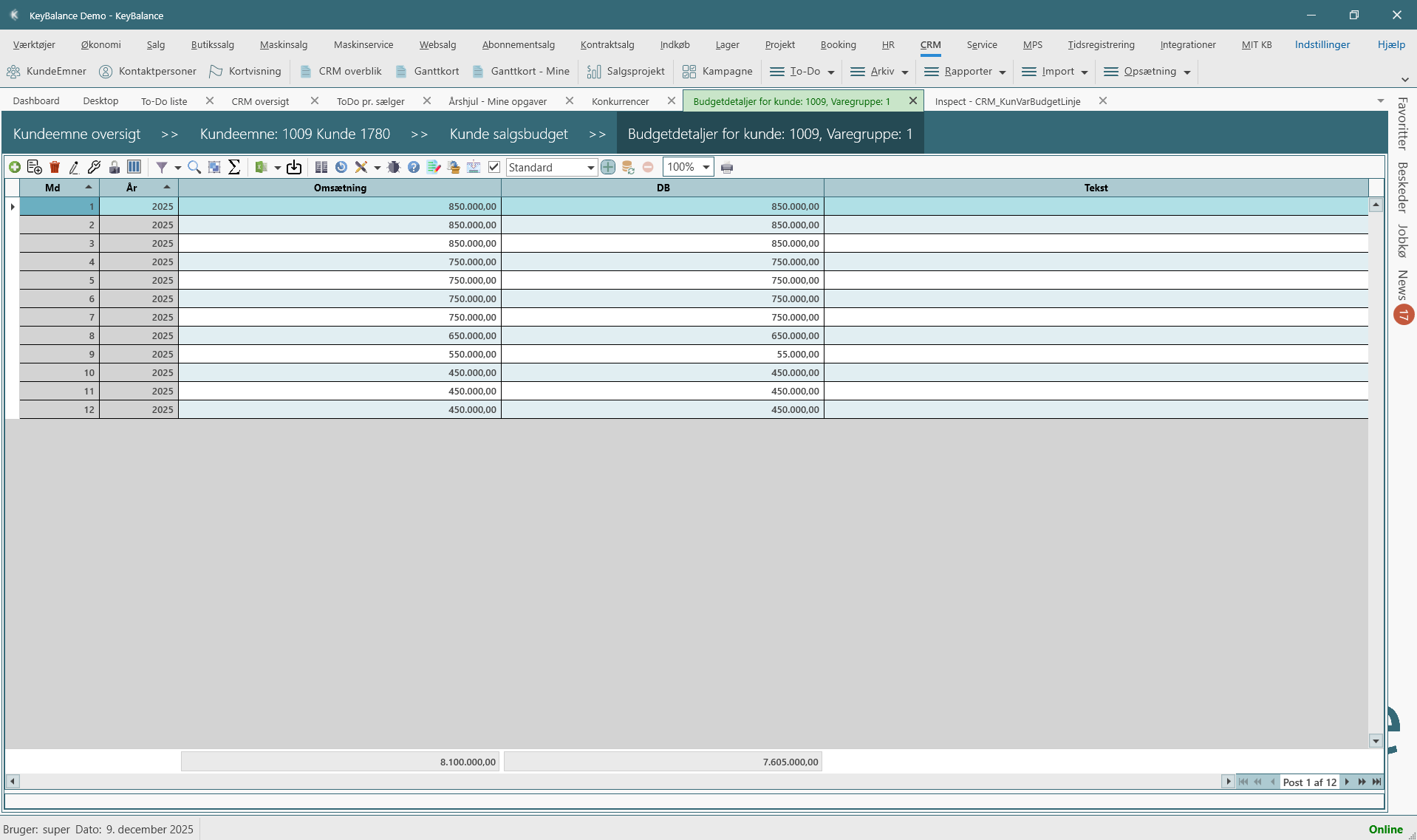Click the blue question mark help icon
Screen dimensions: 1417x840
tap(414, 168)
